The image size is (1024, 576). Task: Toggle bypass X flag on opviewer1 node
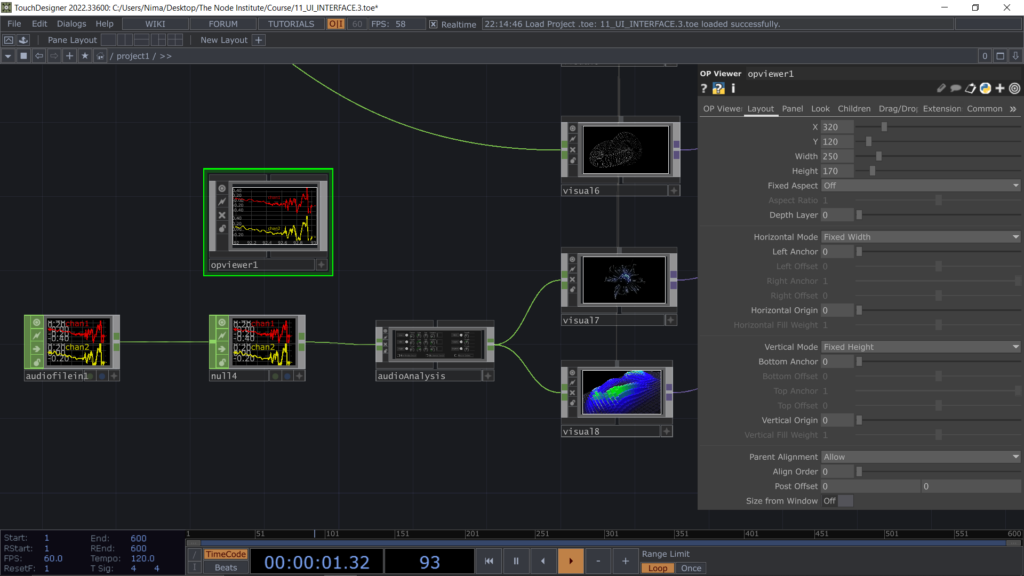(x=222, y=215)
